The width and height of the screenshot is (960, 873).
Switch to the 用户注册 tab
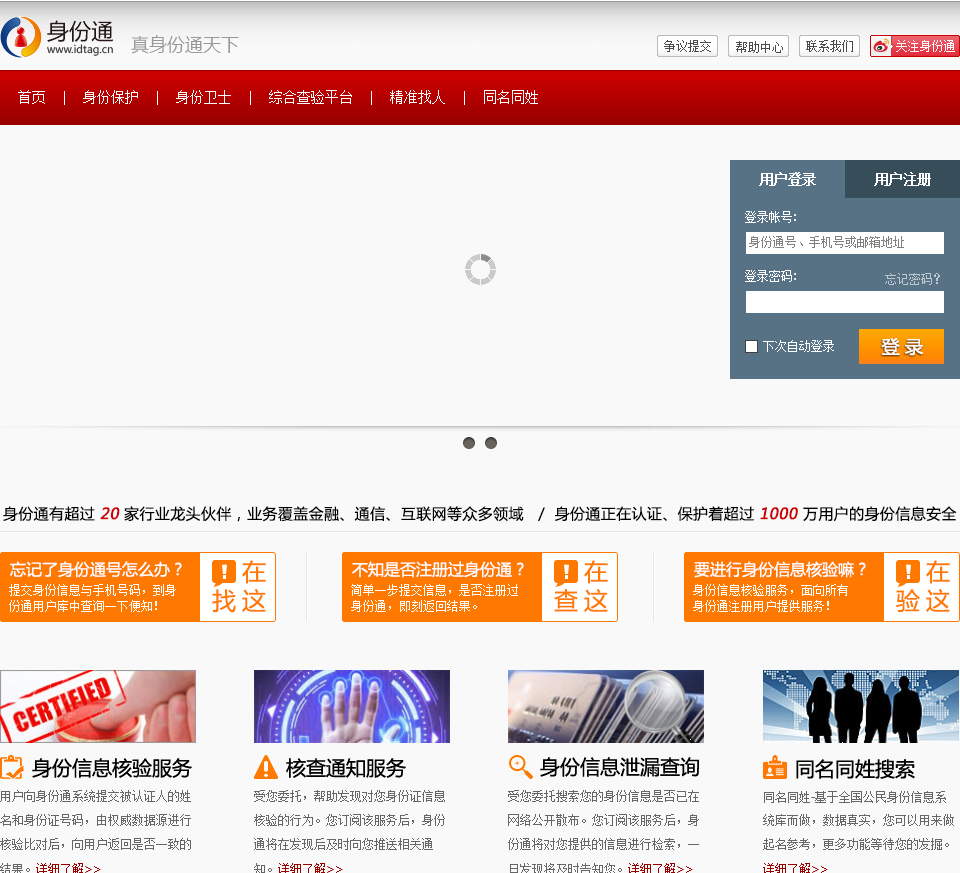pyautogui.click(x=902, y=179)
